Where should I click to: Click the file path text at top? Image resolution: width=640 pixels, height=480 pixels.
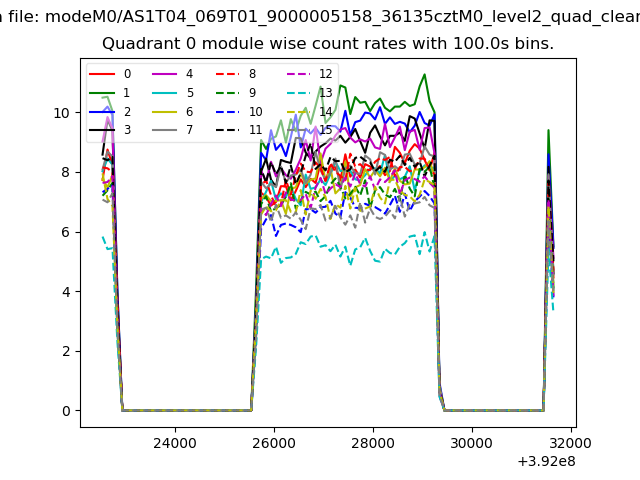(x=320, y=16)
